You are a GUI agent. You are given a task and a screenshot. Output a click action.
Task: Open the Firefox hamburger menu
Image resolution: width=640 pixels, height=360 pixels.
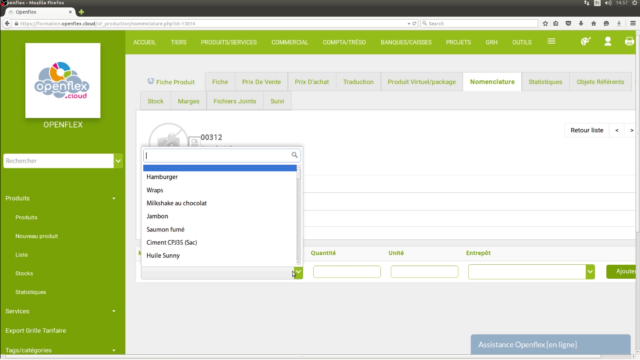click(633, 23)
